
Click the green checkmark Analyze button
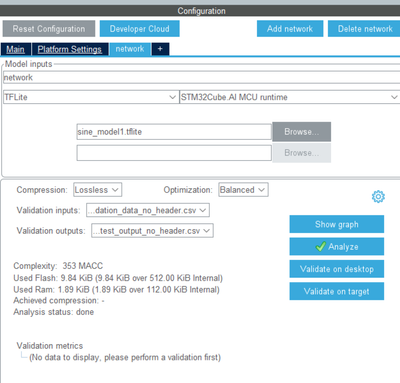[x=337, y=247]
